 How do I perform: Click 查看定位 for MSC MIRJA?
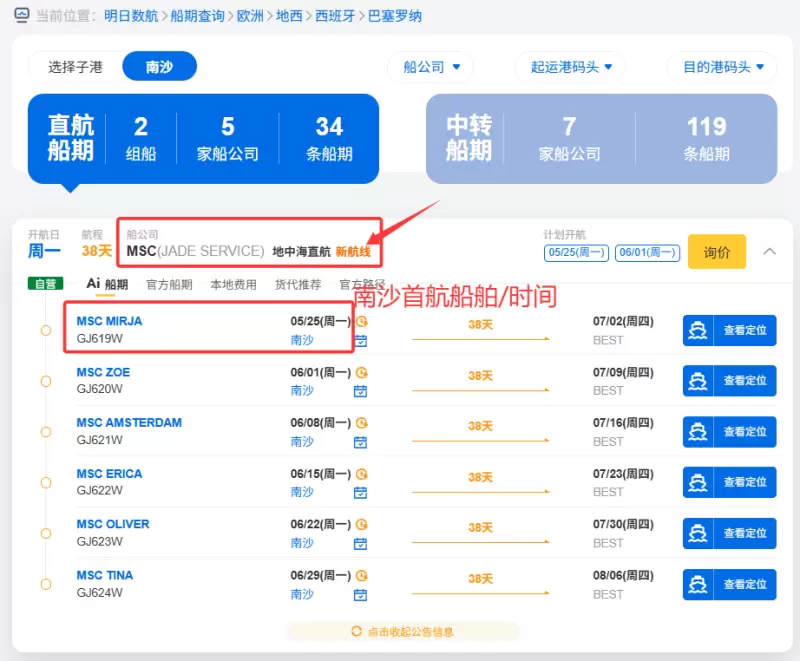pos(745,330)
